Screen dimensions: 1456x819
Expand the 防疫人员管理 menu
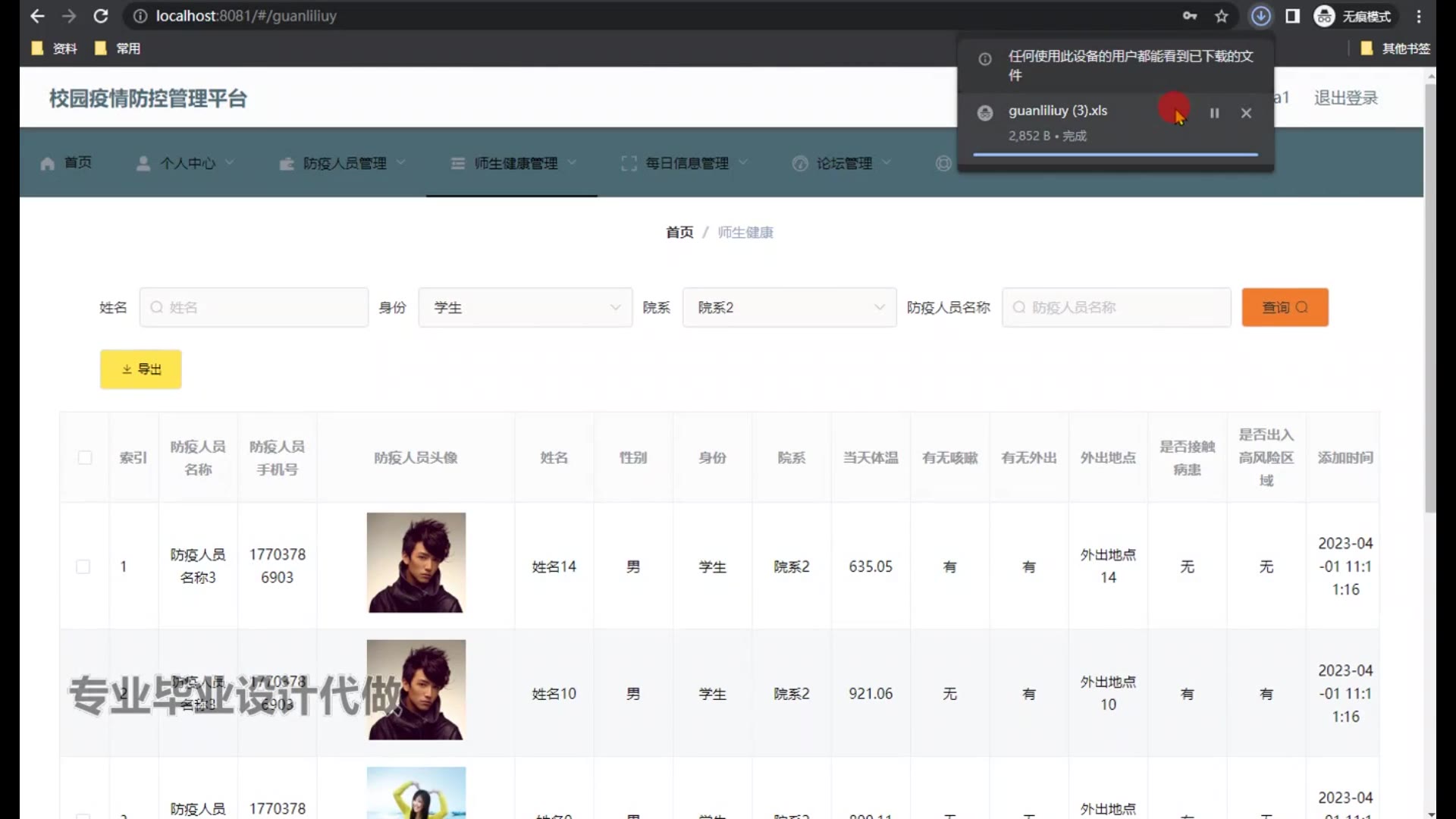point(344,163)
